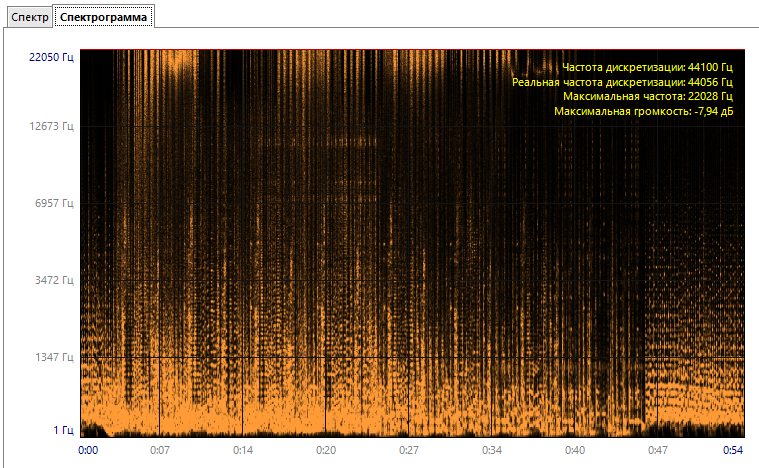
Task: Click the 0:14 time axis label
Action: tap(243, 451)
